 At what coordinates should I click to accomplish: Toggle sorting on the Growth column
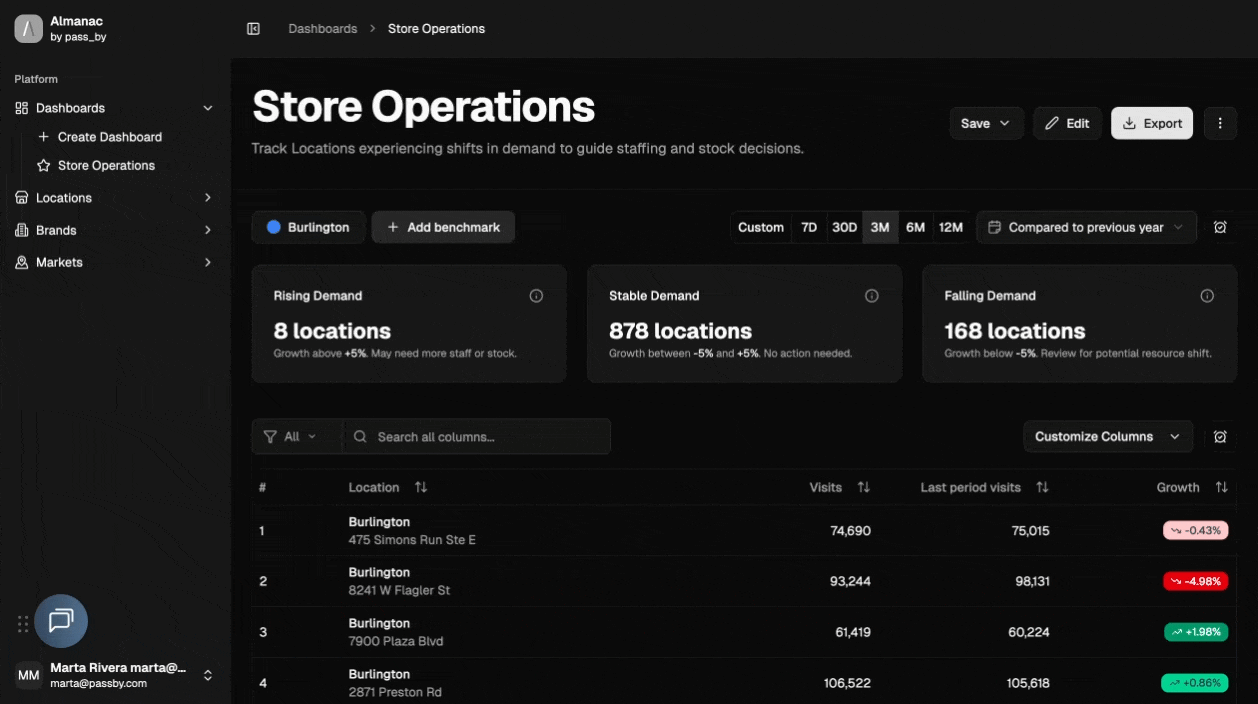coord(1221,487)
